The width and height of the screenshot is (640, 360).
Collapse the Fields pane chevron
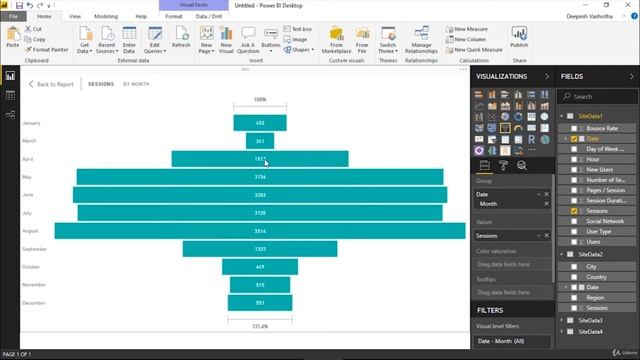(x=632, y=76)
